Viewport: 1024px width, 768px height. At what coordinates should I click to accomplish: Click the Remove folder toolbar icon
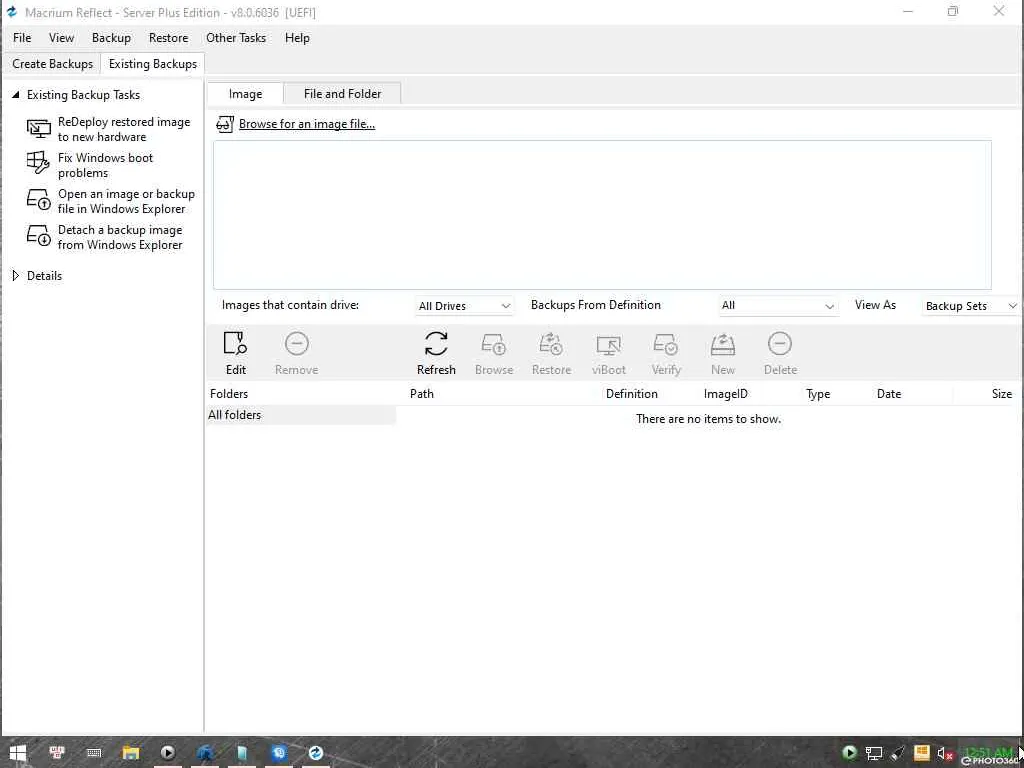(x=296, y=344)
